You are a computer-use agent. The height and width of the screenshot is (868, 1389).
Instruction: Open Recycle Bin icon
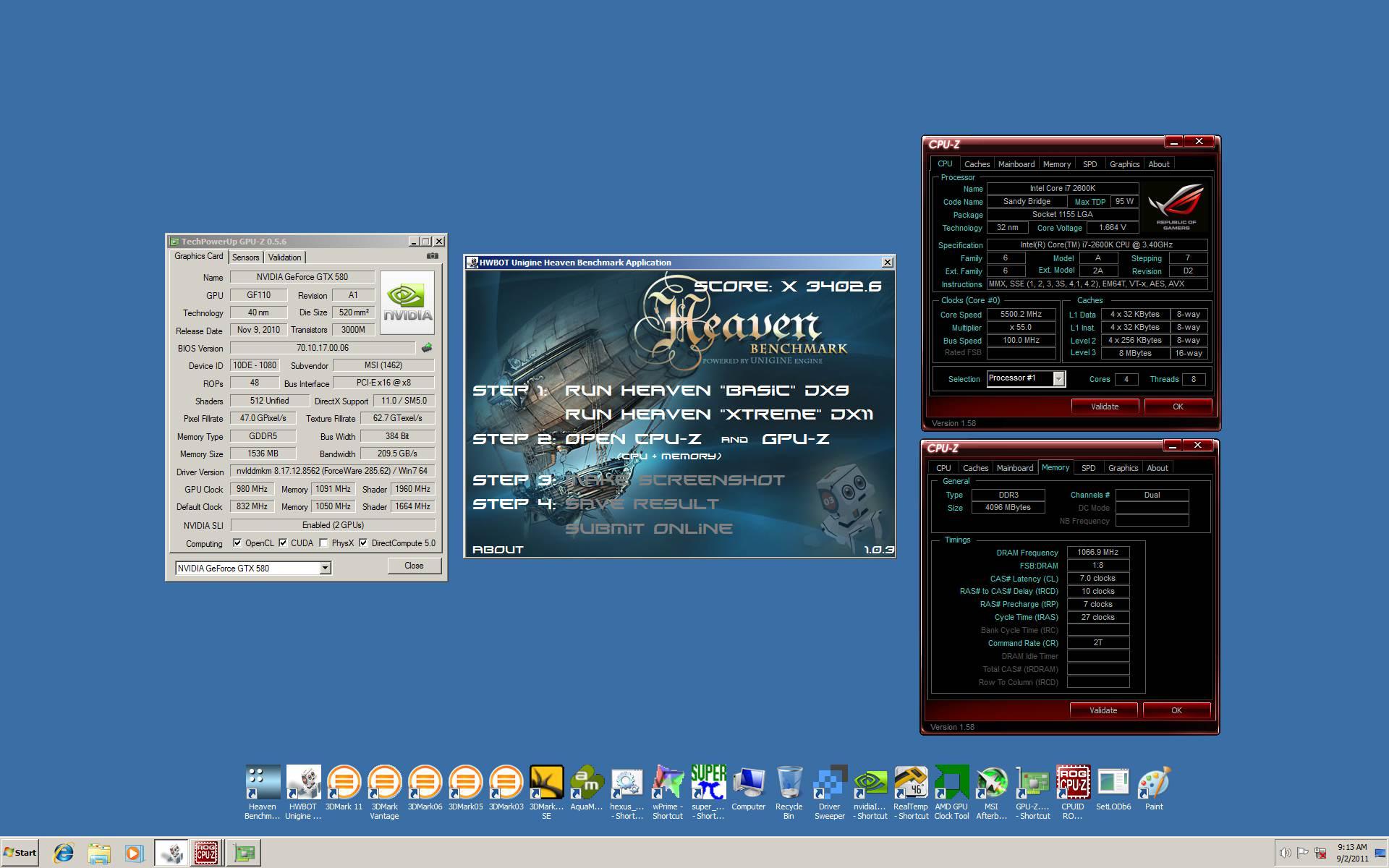point(789,792)
